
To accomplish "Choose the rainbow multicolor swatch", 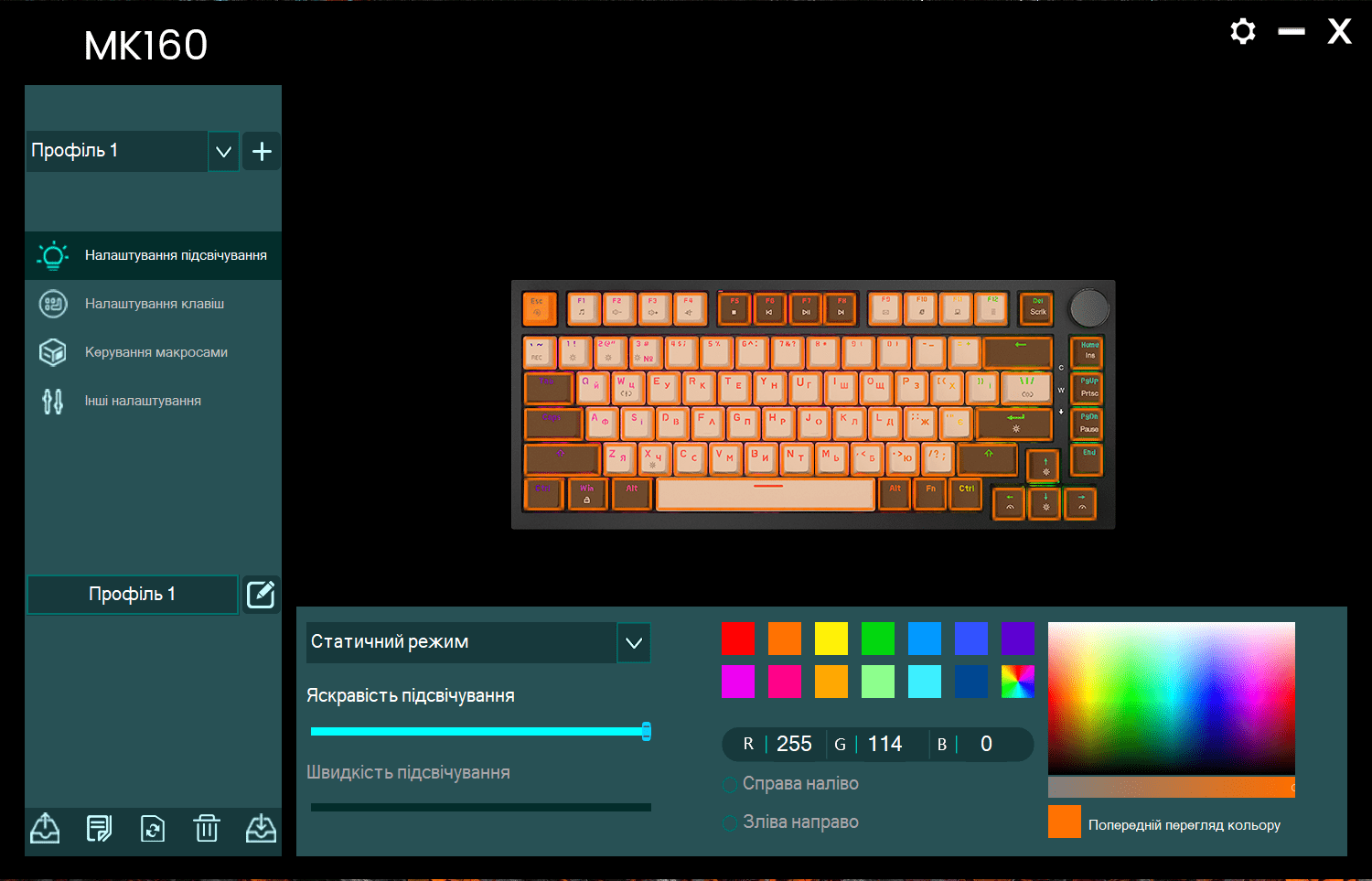I will pos(1017,682).
